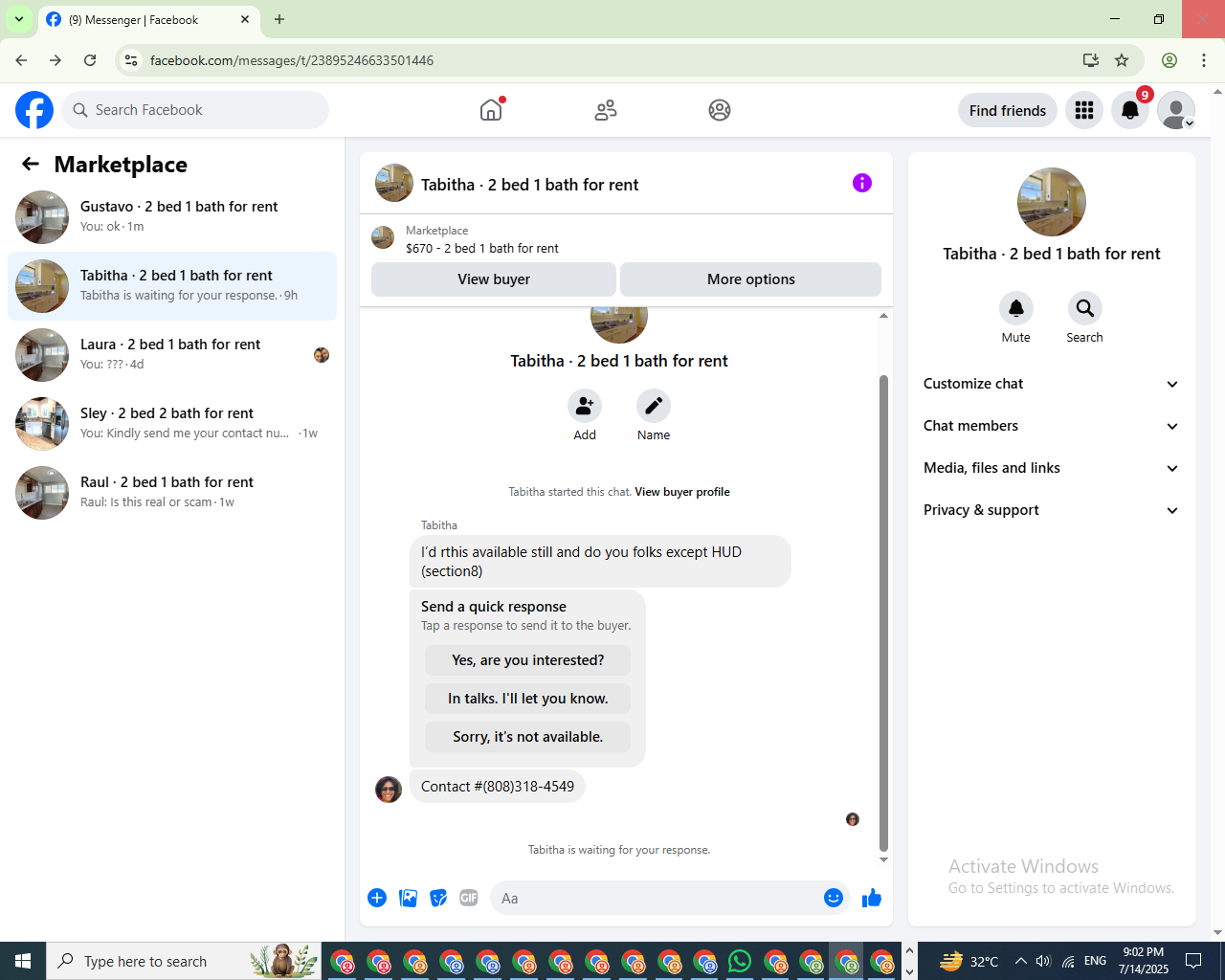Image resolution: width=1225 pixels, height=980 pixels.
Task: Expand Privacy & support section
Action: click(1051, 510)
